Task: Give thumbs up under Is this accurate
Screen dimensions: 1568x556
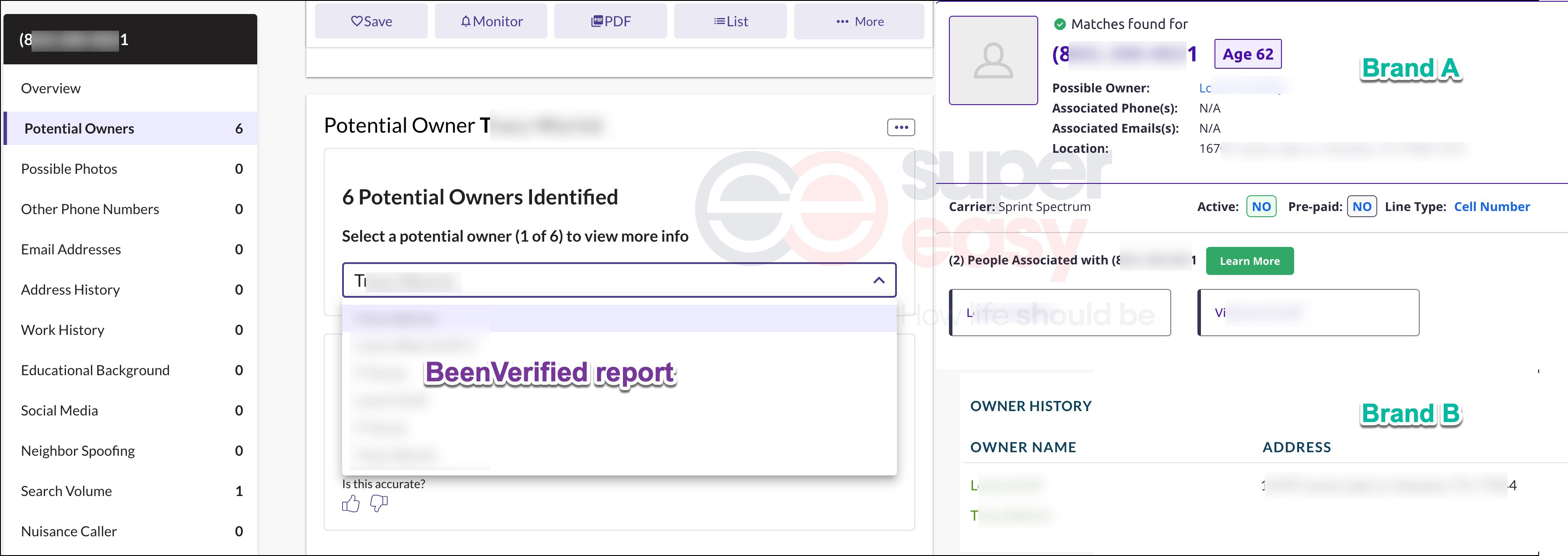Action: click(x=351, y=503)
